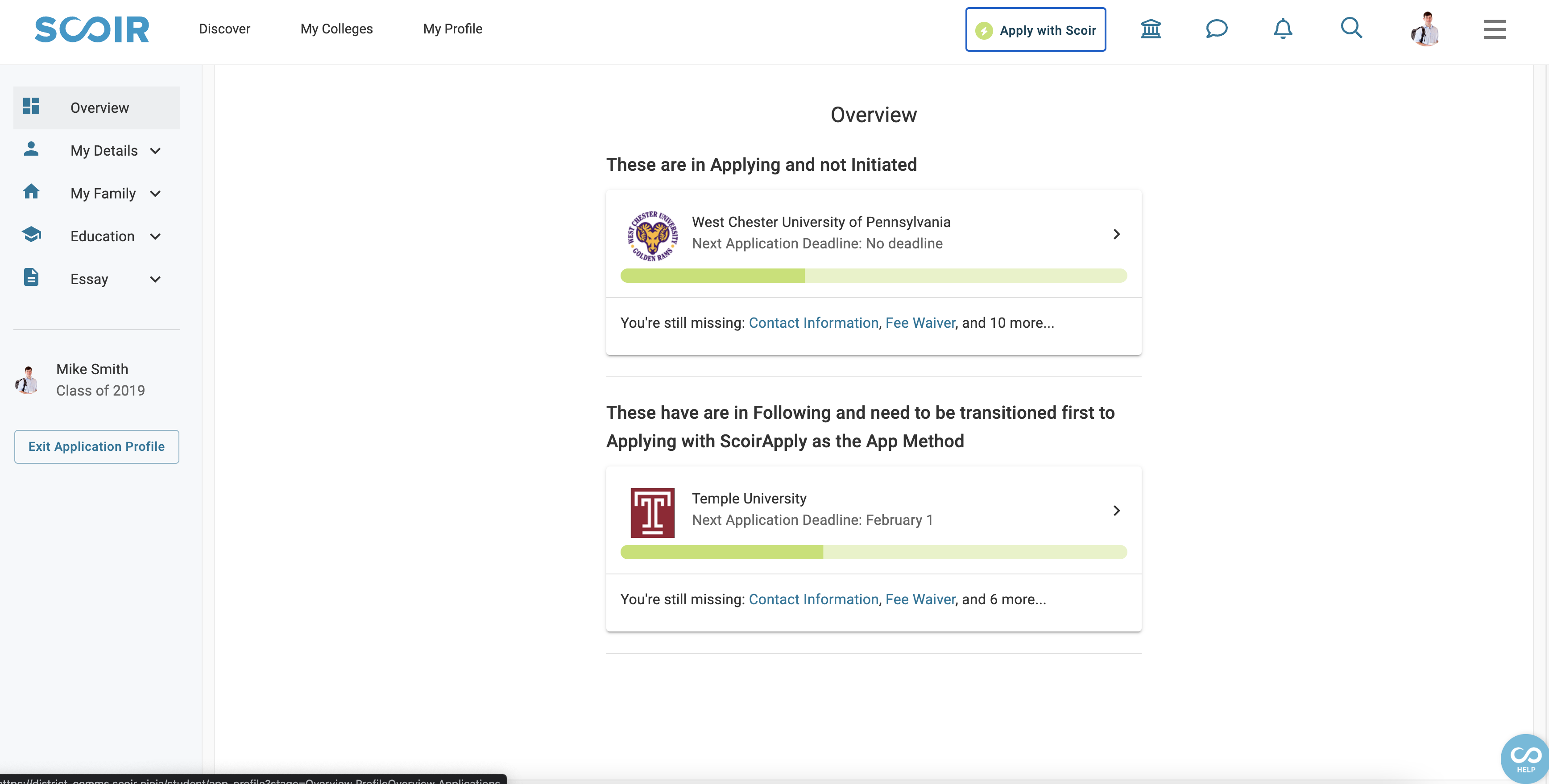Screen dimensions: 1549x784
Task: Click the Temple University logo
Action: 652,512
